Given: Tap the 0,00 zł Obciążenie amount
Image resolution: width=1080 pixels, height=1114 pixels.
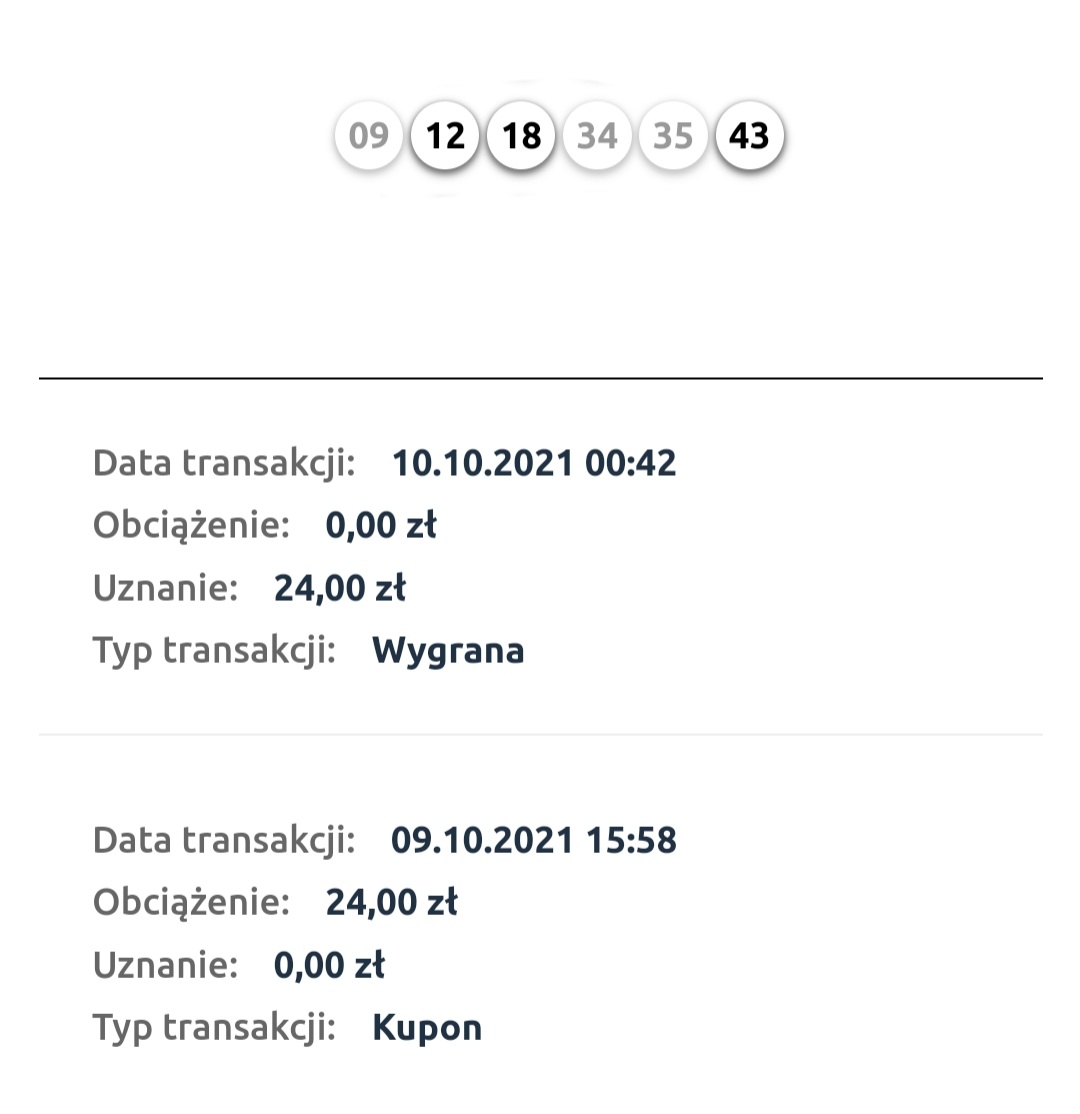Looking at the screenshot, I should (x=381, y=525).
